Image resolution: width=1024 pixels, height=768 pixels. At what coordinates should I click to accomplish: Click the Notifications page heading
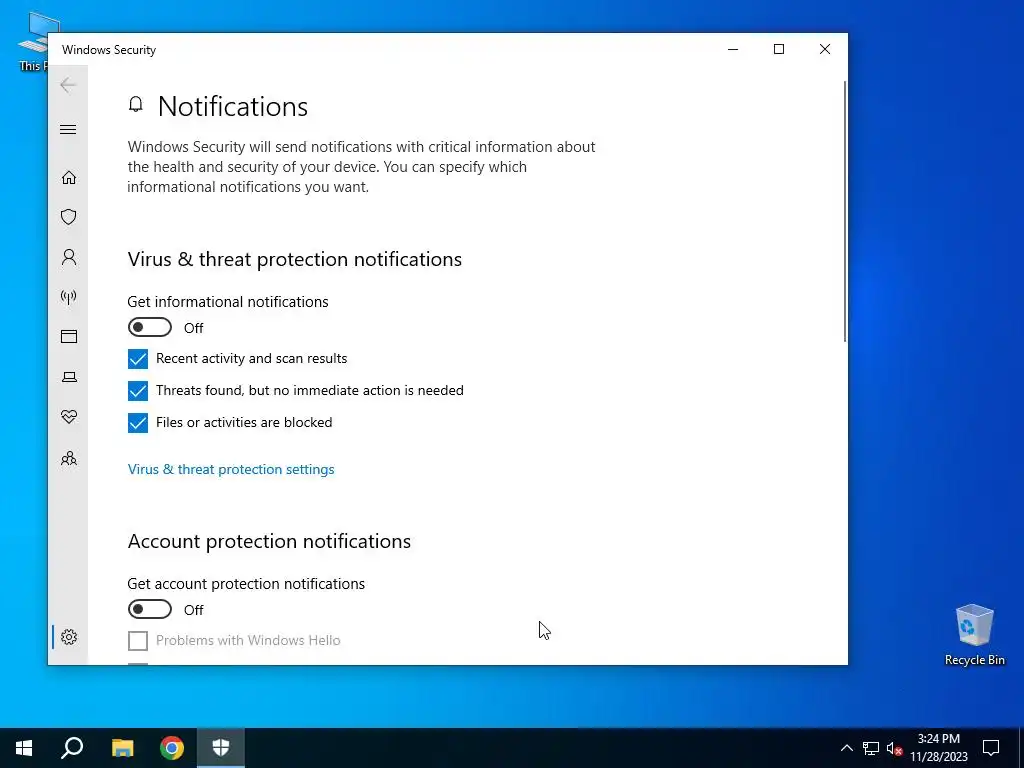pyautogui.click(x=232, y=106)
